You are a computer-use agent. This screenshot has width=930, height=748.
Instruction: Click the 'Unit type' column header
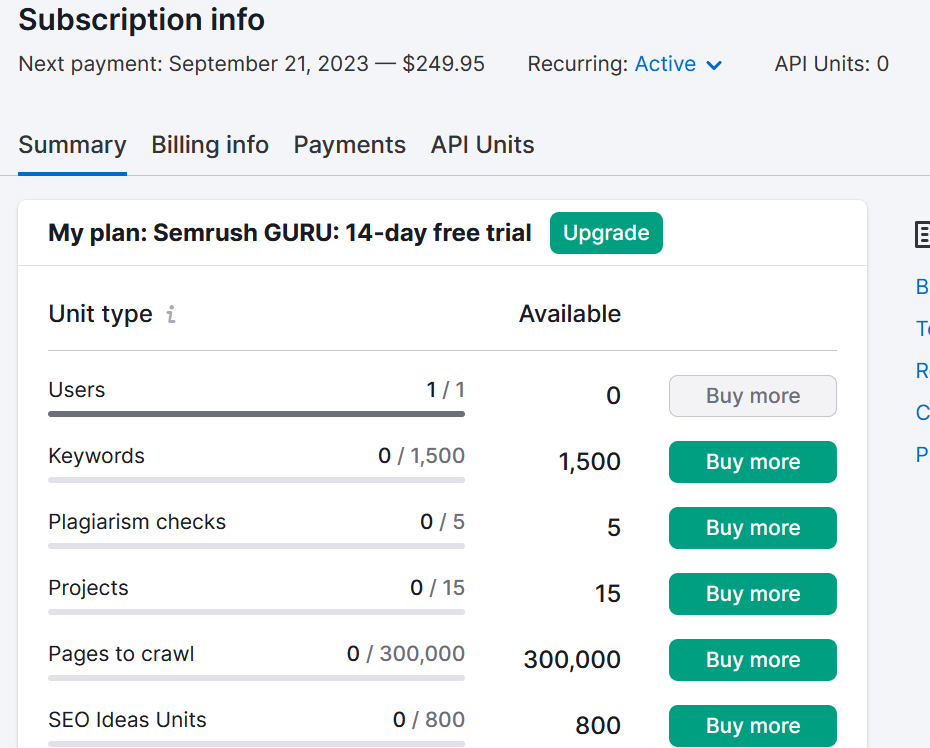100,314
